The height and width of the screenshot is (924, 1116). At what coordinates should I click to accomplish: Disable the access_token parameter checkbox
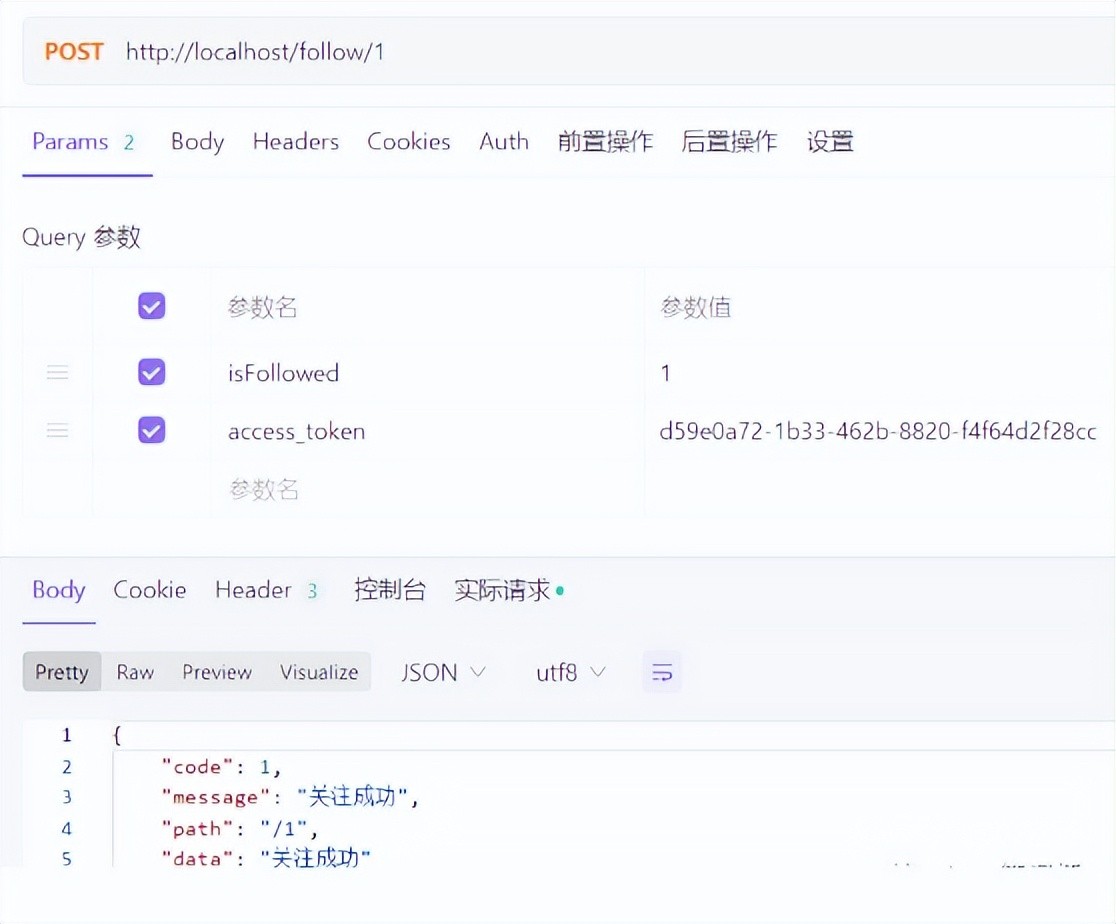pos(151,431)
